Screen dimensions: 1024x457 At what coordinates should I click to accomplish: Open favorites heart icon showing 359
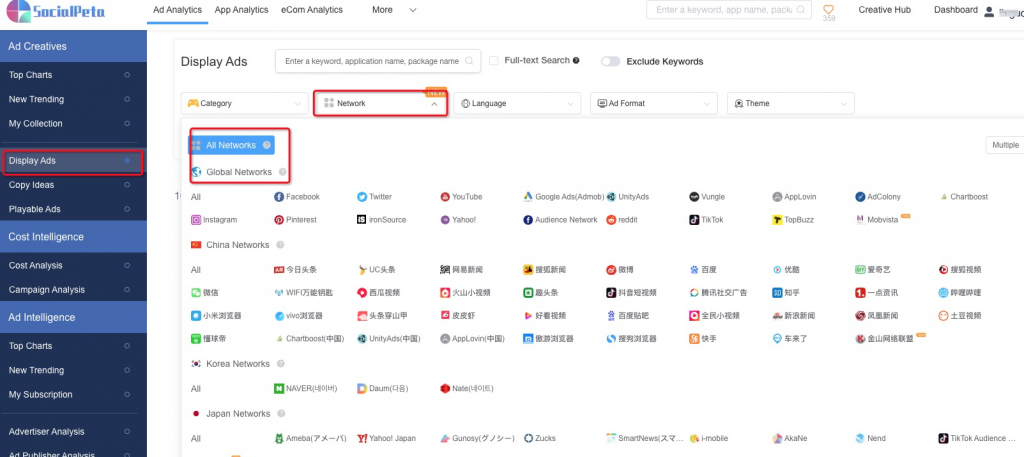tap(828, 10)
